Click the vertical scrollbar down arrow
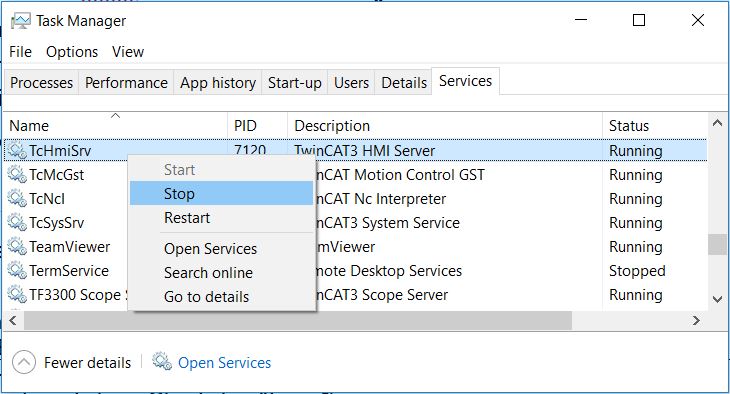Screen dimensions: 730x394 point(717,299)
